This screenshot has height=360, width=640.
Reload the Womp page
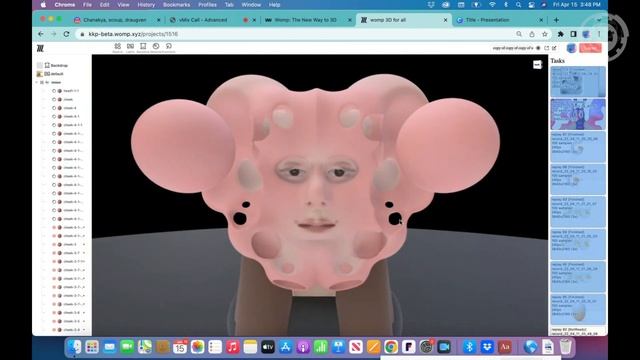(66, 34)
